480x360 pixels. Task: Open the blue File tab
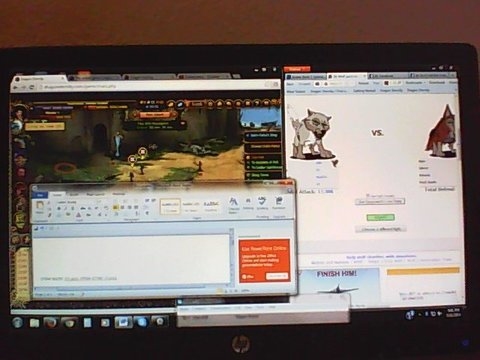click(40, 195)
